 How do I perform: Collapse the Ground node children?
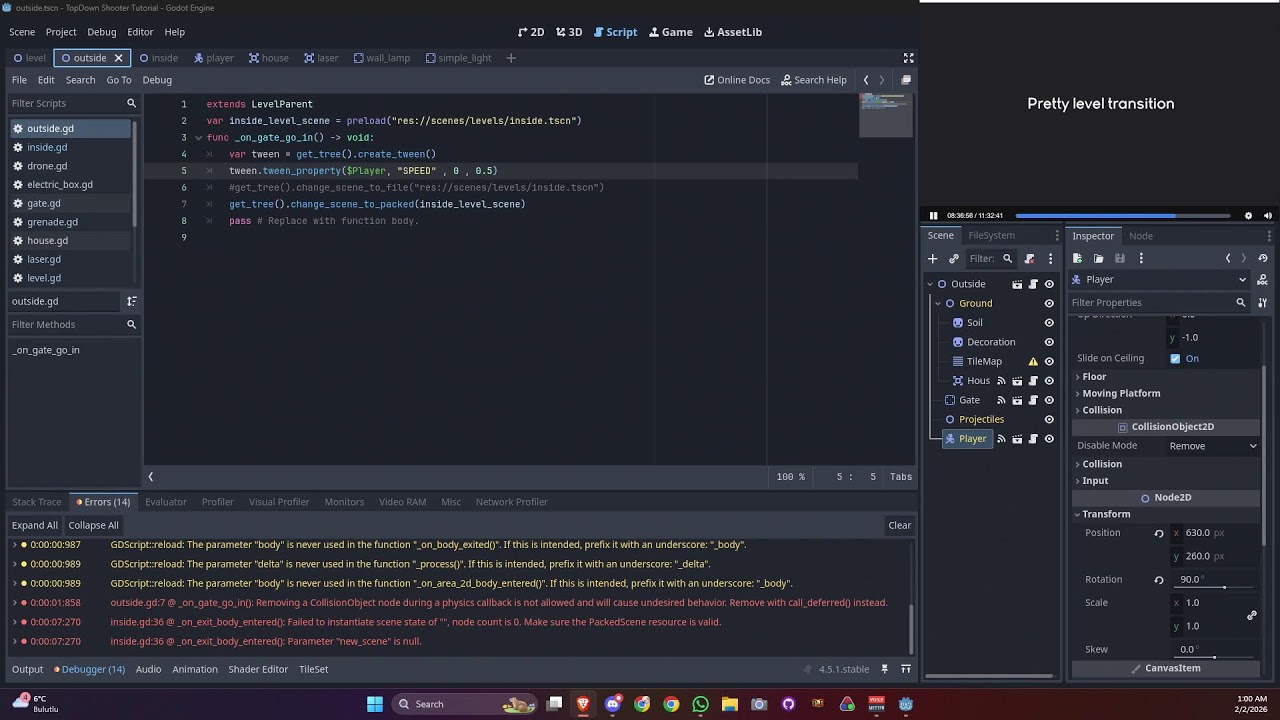point(938,303)
